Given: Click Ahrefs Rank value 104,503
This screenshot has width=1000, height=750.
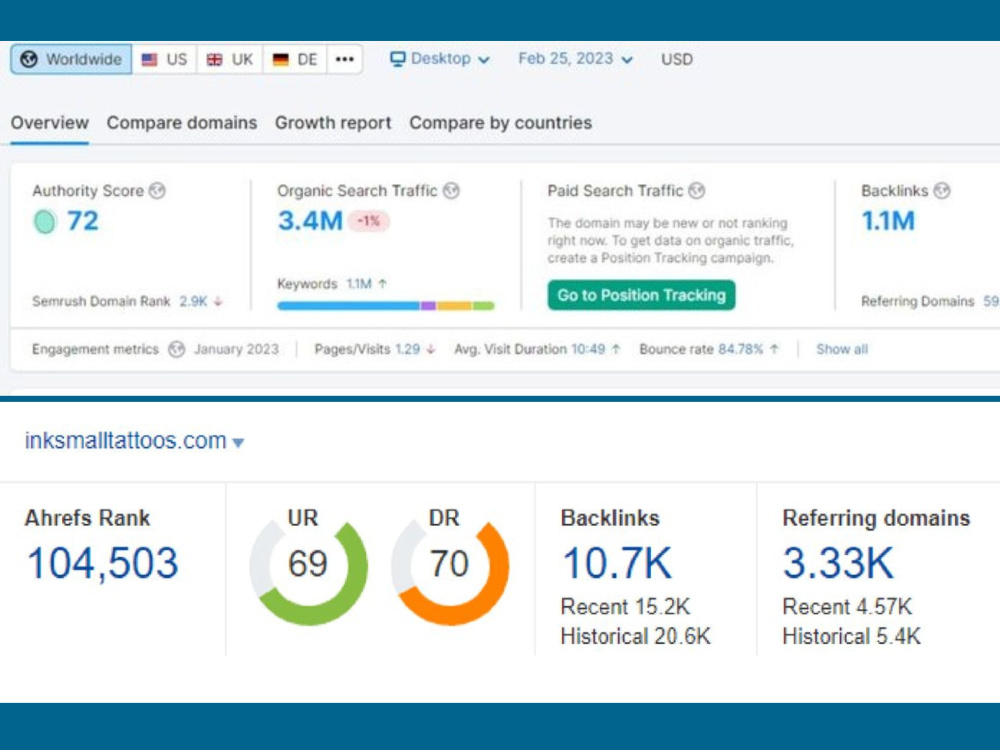Looking at the screenshot, I should click(x=102, y=564).
